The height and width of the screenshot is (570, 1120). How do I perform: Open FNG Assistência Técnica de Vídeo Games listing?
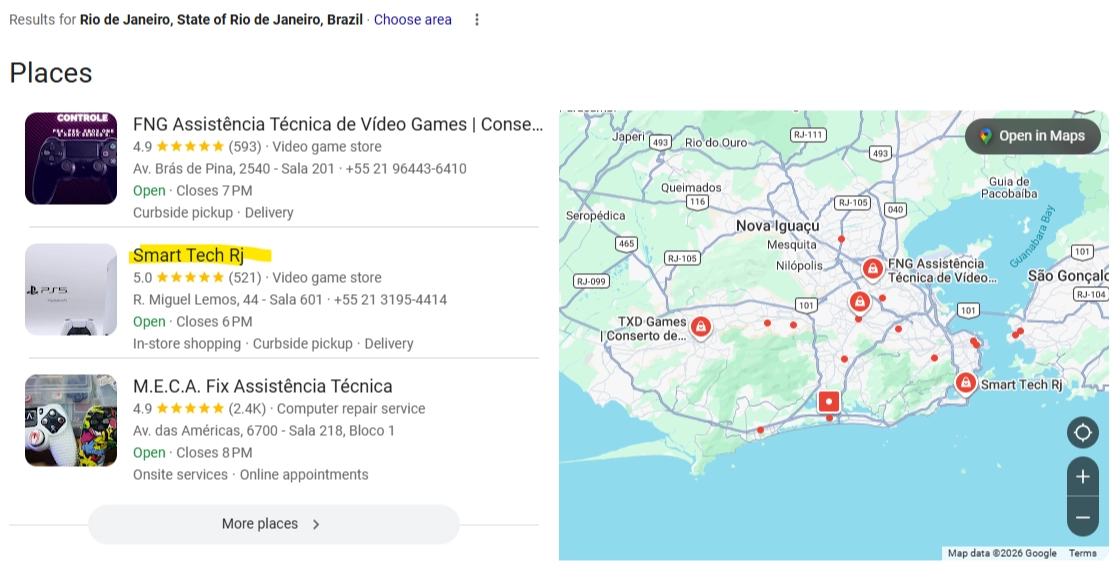[x=338, y=124]
